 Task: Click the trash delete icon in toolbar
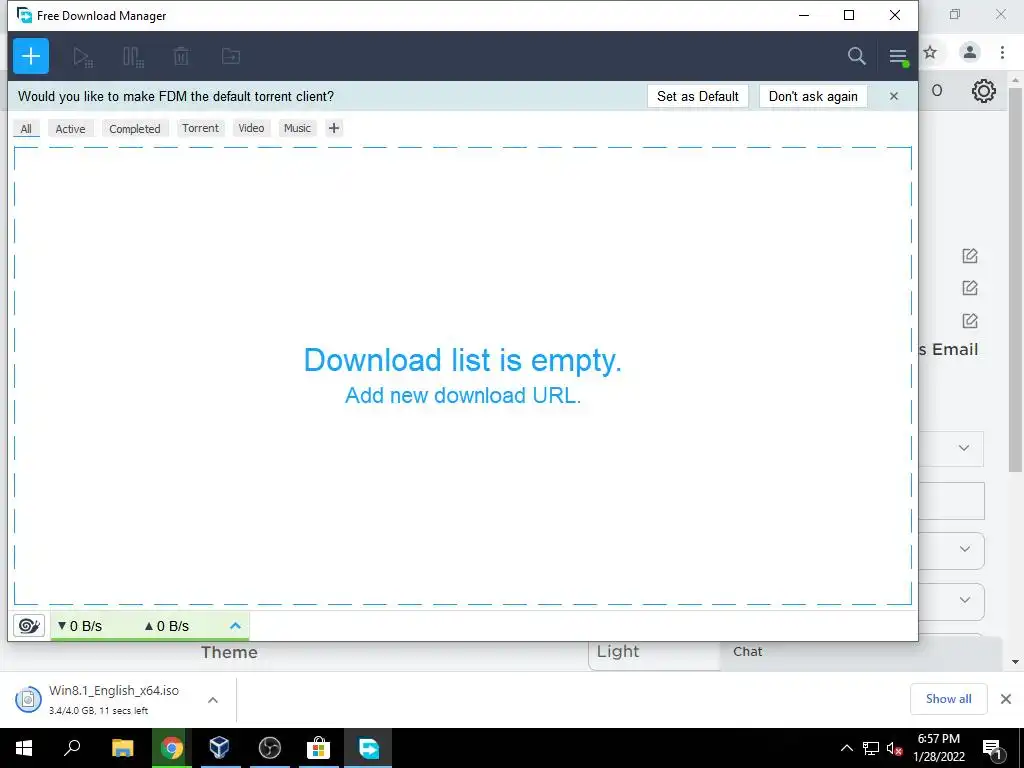point(181,57)
